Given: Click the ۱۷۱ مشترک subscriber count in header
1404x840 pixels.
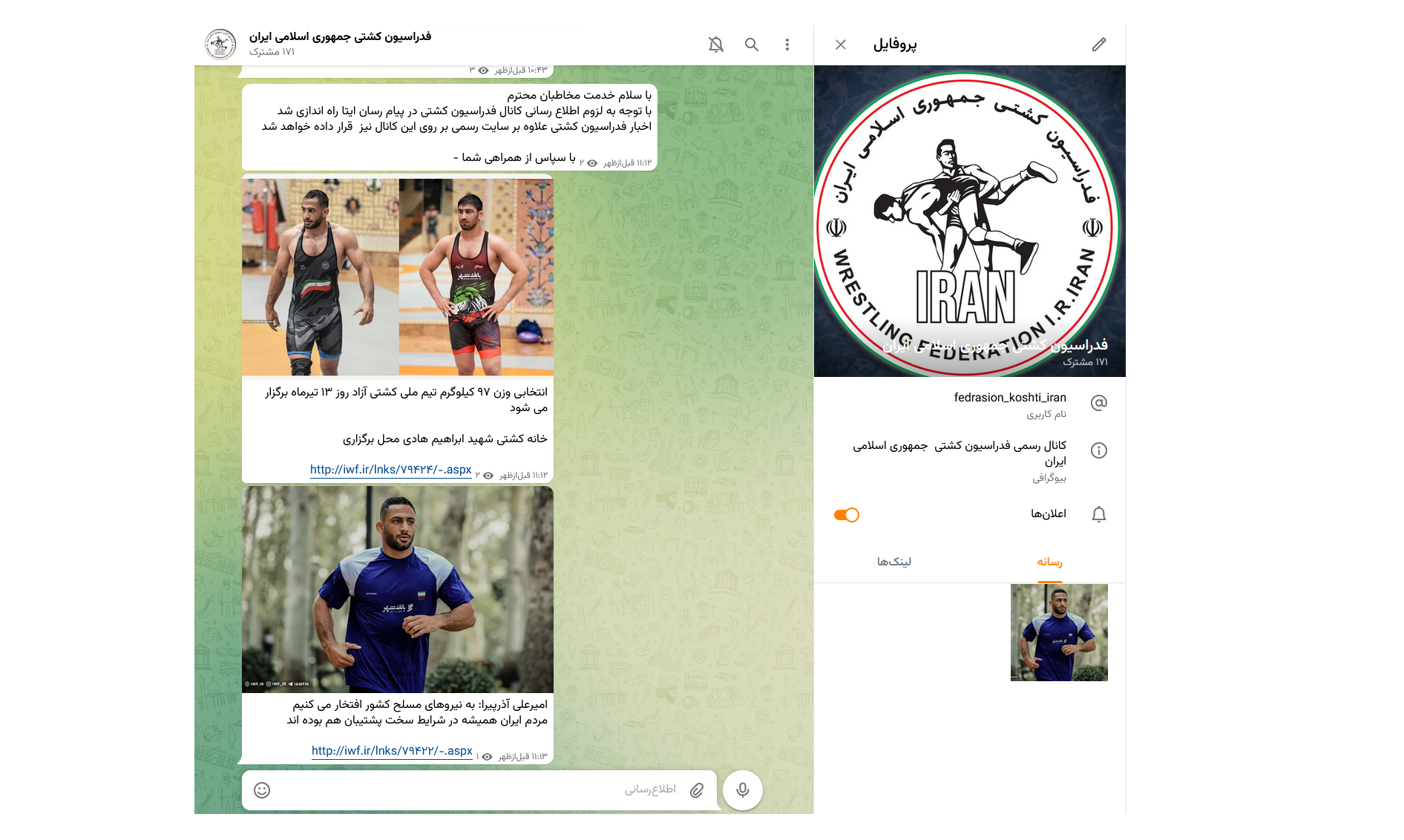Looking at the screenshot, I should pyautogui.click(x=272, y=52).
